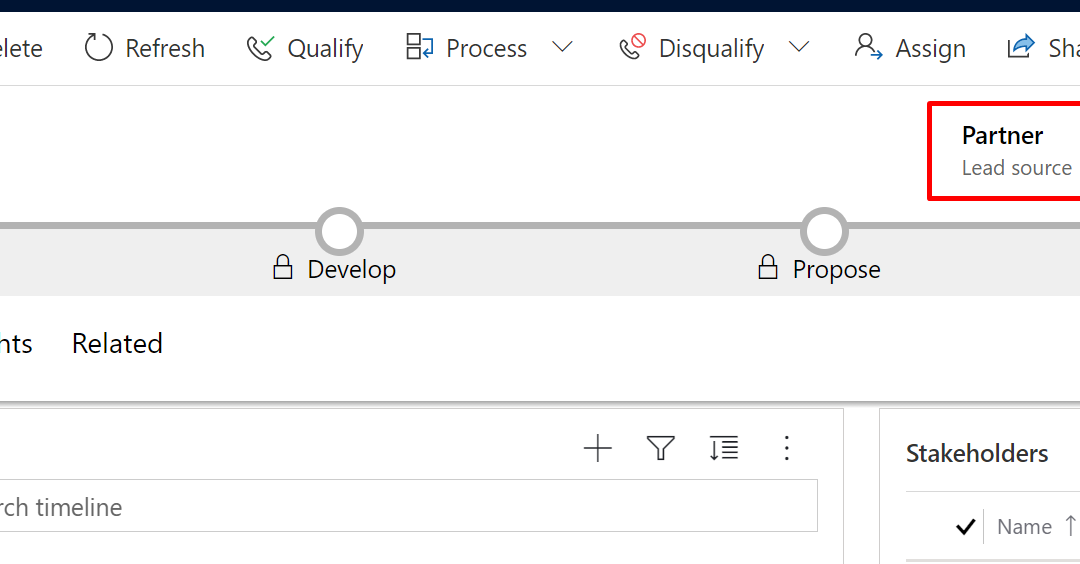Open the Related tab

click(117, 344)
